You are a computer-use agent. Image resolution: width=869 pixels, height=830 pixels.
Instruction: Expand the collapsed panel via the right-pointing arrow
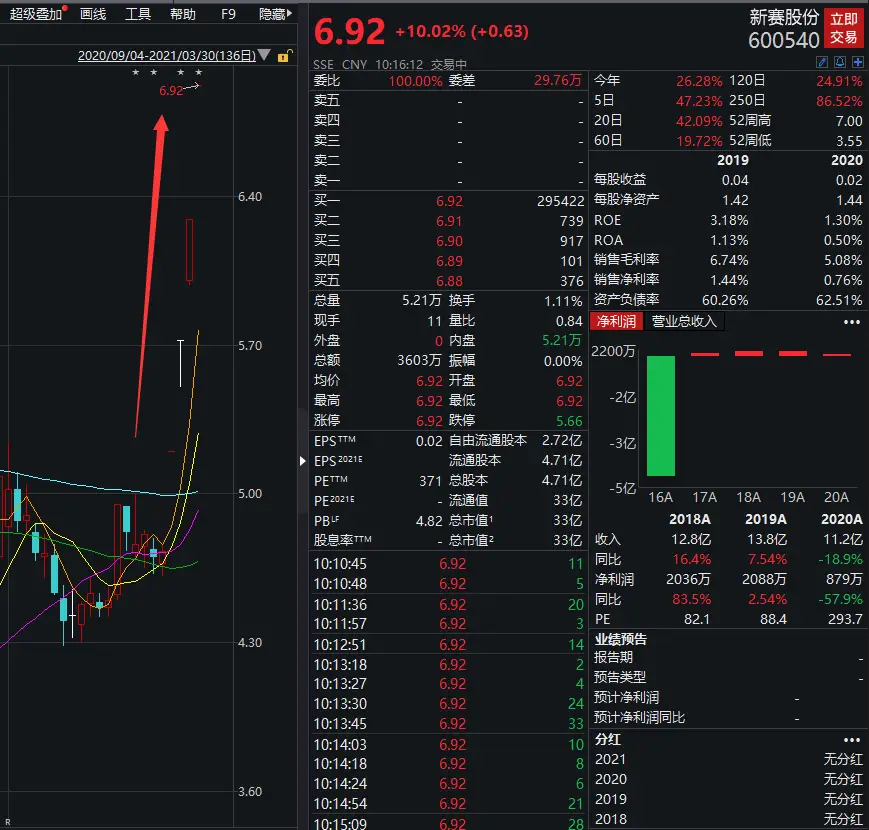[303, 462]
